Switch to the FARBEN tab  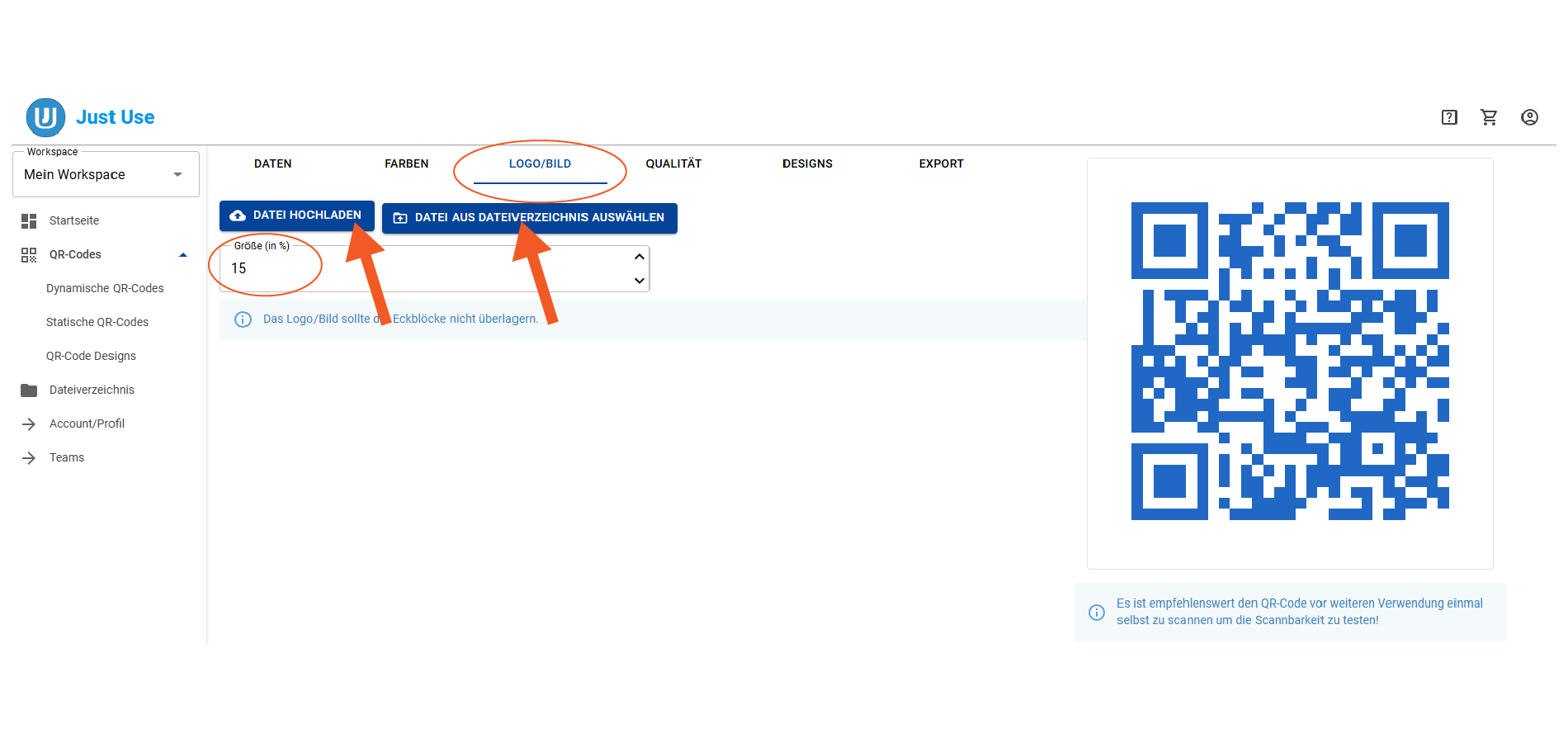click(407, 163)
